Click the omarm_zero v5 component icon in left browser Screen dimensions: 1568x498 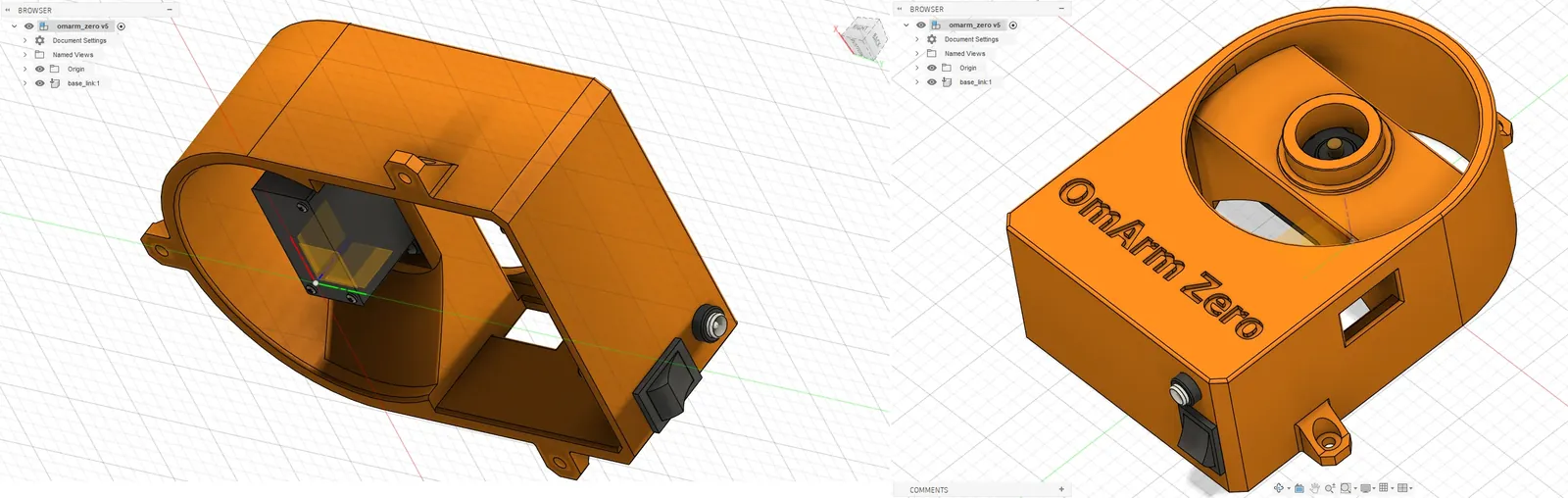click(x=43, y=26)
